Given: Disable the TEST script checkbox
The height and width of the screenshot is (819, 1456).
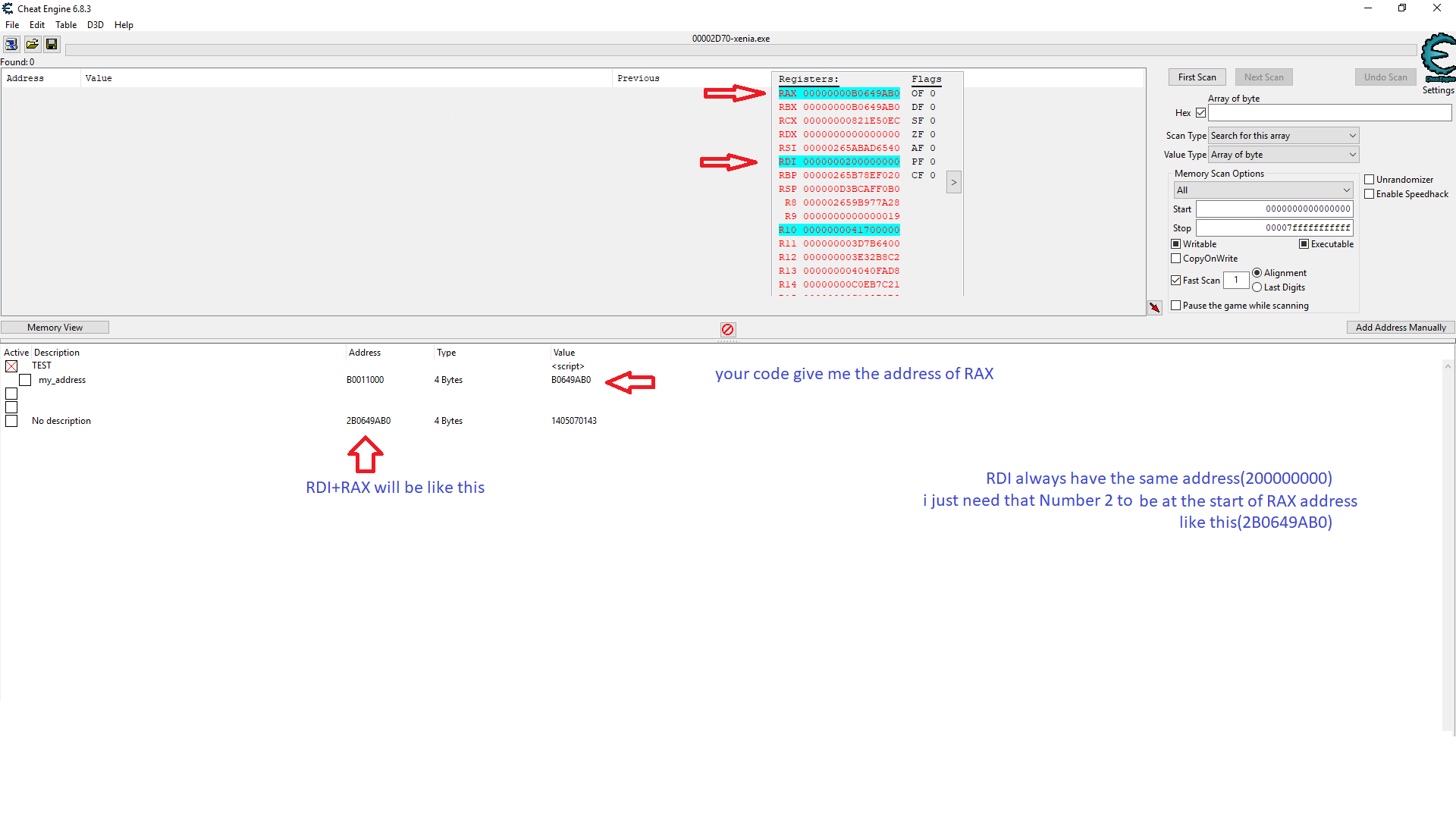Looking at the screenshot, I should [11, 366].
